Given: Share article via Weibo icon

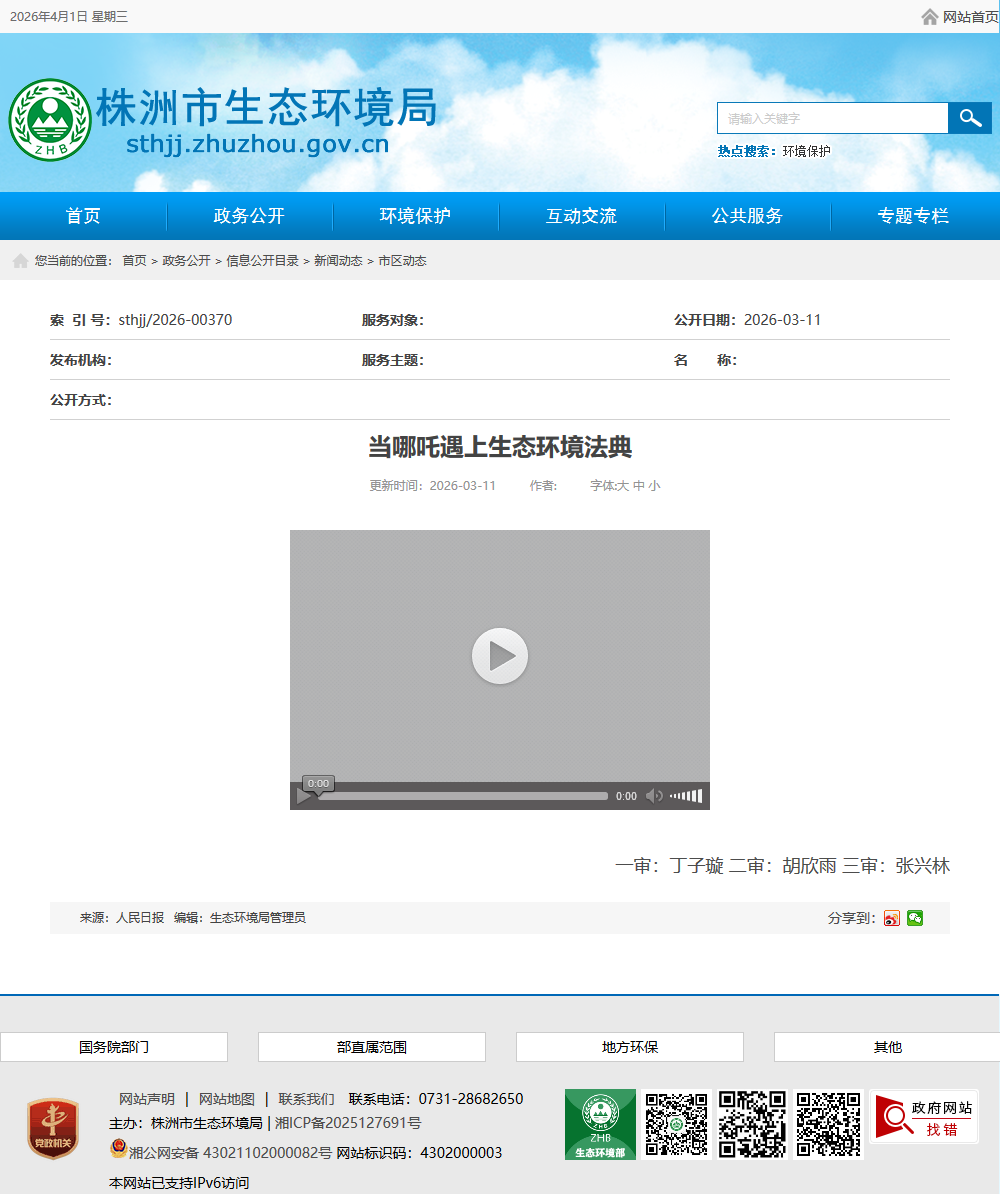Looking at the screenshot, I should [x=892, y=918].
